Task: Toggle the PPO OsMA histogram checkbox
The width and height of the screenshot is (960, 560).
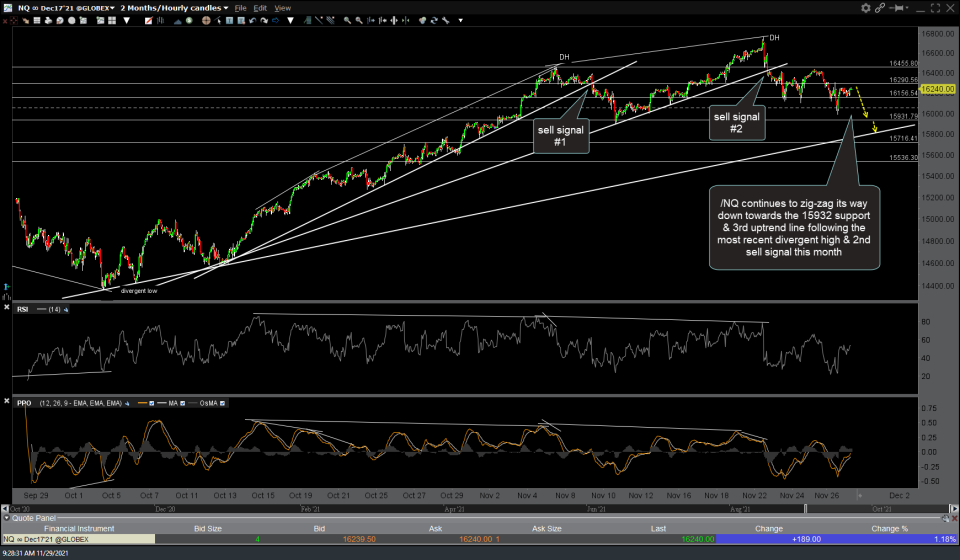Action: tap(222, 403)
